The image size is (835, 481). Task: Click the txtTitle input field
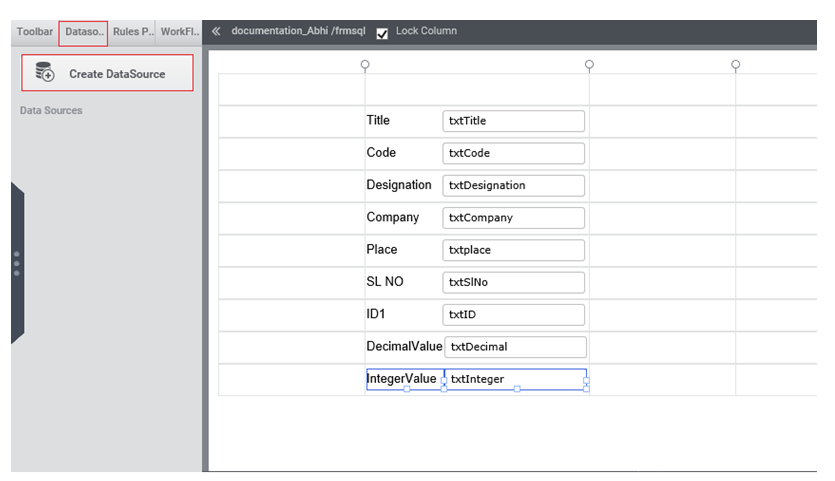[x=513, y=121]
